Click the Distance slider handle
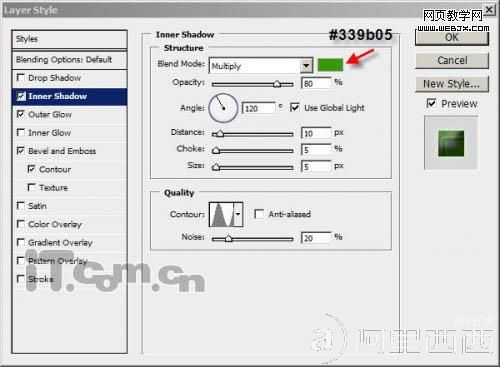Image resolution: width=500 pixels, height=367 pixels. 219,134
